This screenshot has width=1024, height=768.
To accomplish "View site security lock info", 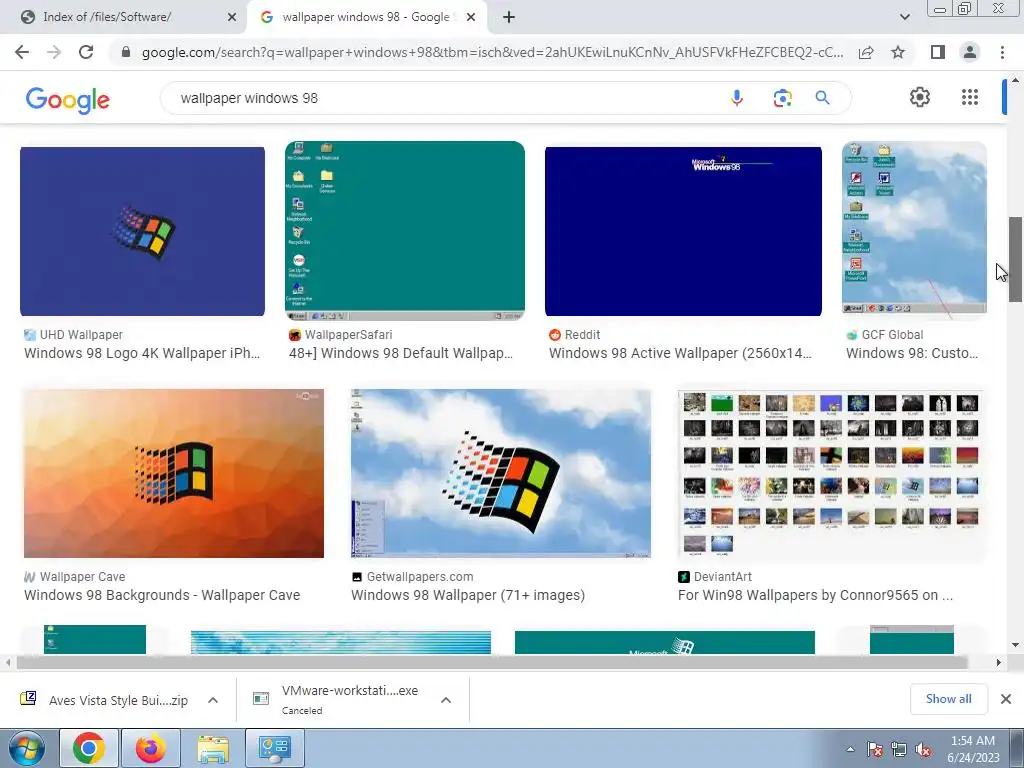I will click(126, 52).
